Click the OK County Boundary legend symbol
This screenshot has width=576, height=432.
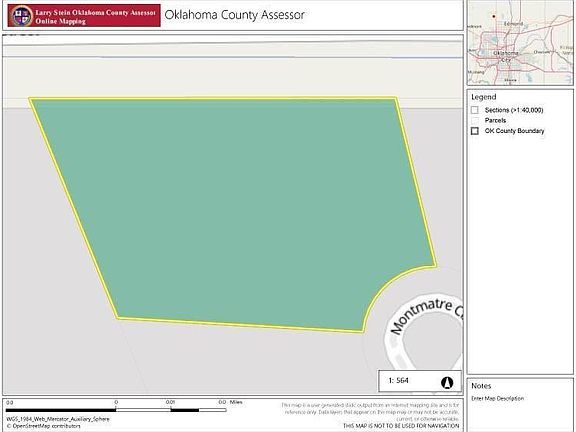tap(475, 131)
